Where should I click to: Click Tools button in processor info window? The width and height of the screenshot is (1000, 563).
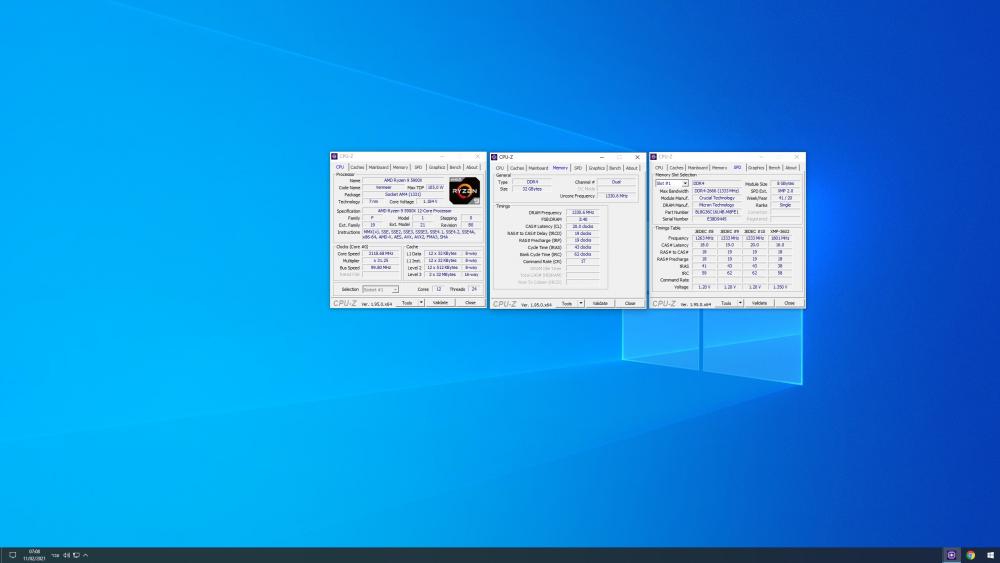(407, 303)
